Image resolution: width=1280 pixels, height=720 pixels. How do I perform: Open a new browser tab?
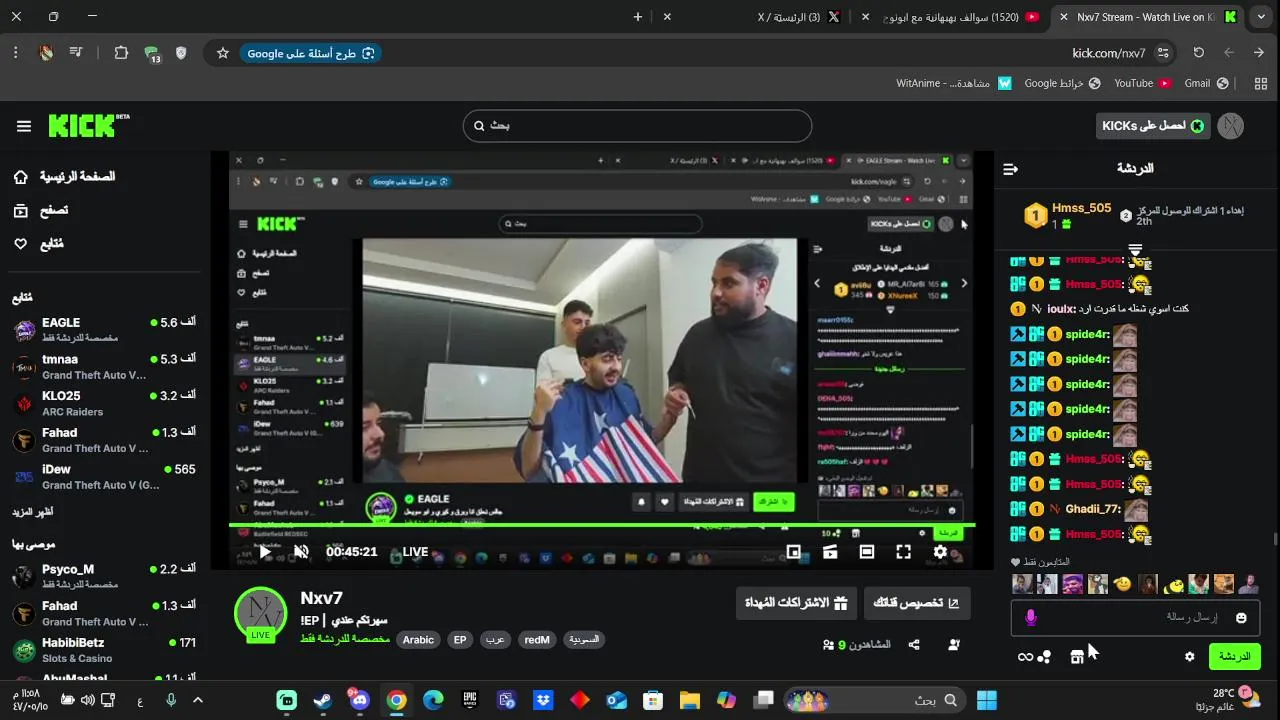[x=638, y=17]
